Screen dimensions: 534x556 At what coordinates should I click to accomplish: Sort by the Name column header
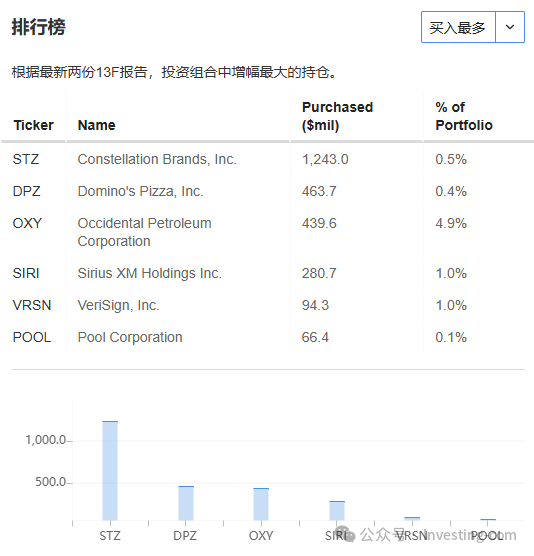(x=96, y=125)
